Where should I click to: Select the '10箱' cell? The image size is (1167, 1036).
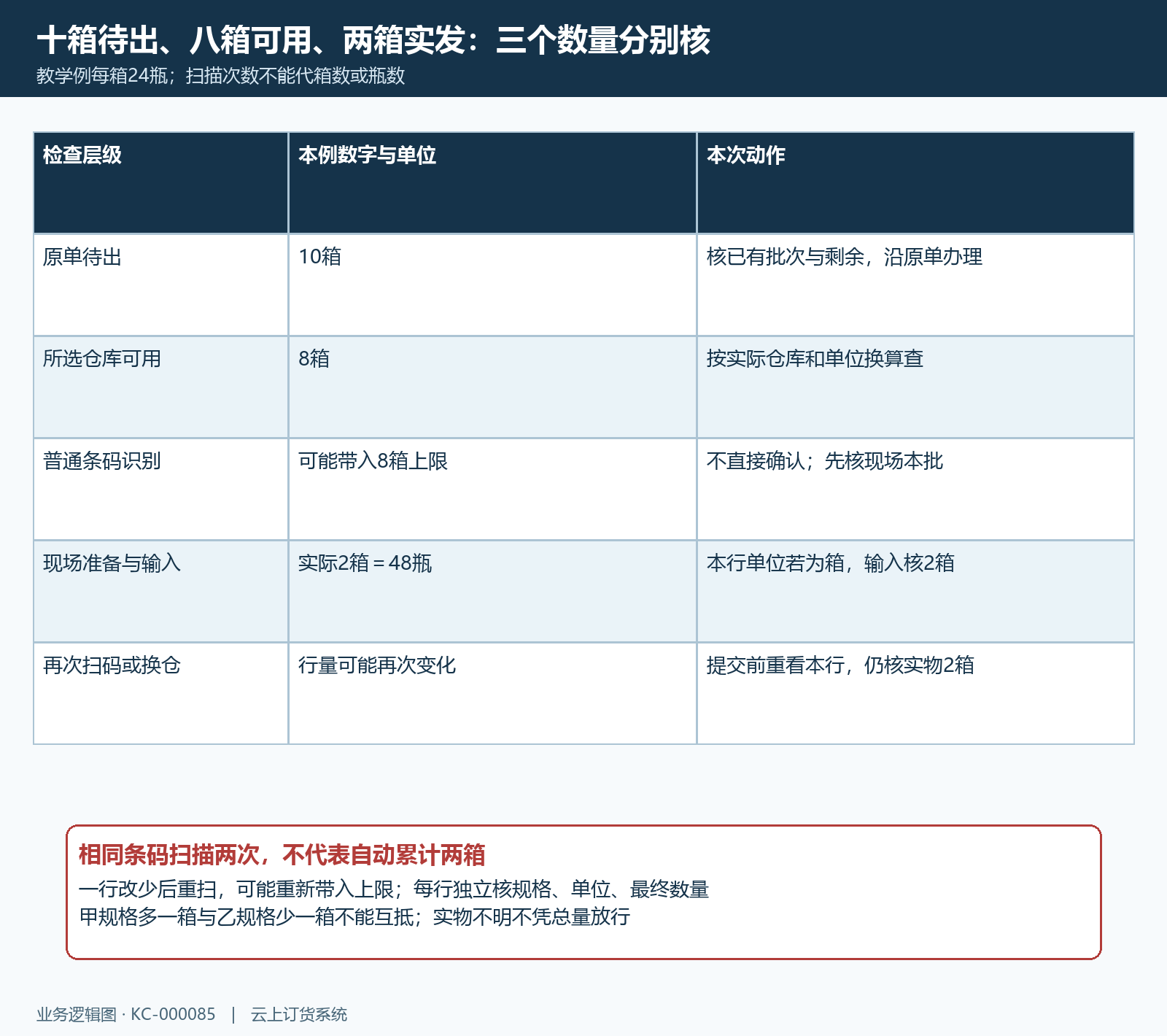pyautogui.click(x=493, y=285)
